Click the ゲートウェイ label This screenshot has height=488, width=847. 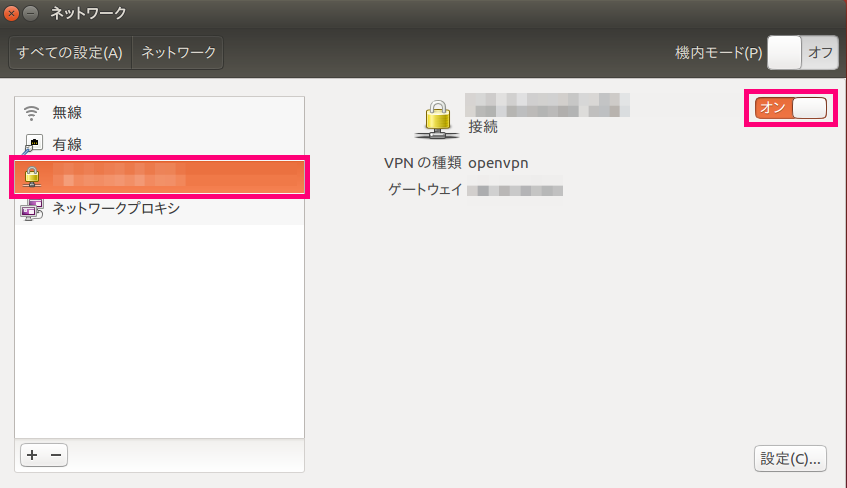point(425,190)
